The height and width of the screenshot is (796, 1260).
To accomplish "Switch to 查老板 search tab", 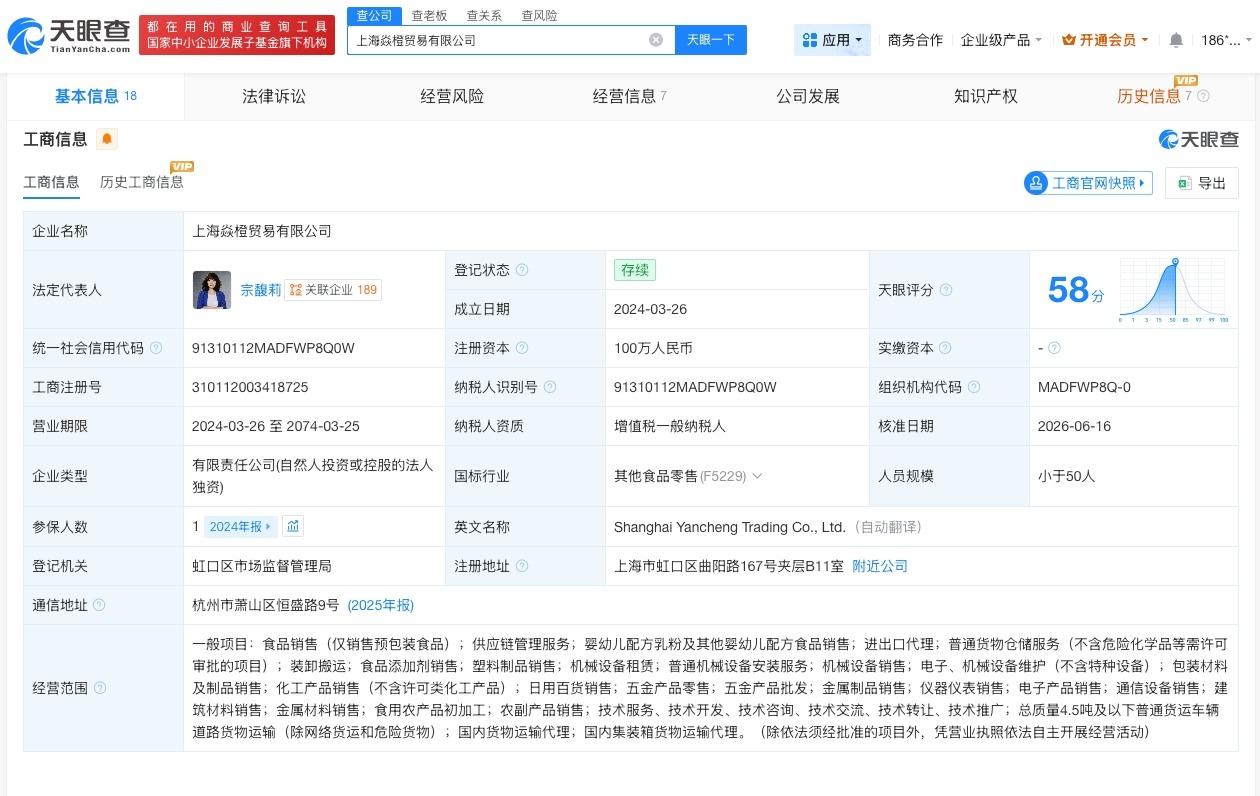I will pos(429,15).
